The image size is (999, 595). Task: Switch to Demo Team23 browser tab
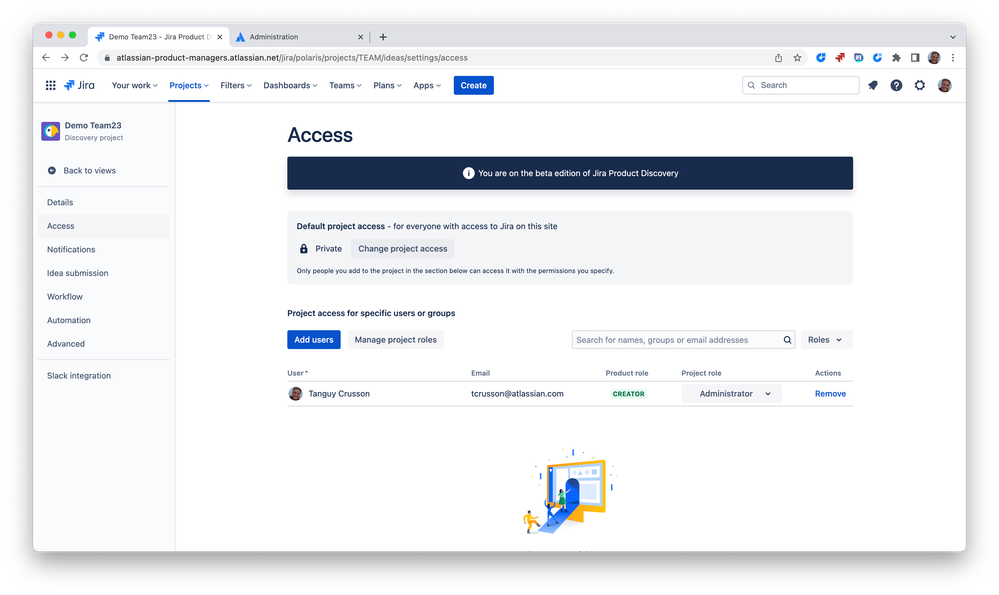[158, 37]
